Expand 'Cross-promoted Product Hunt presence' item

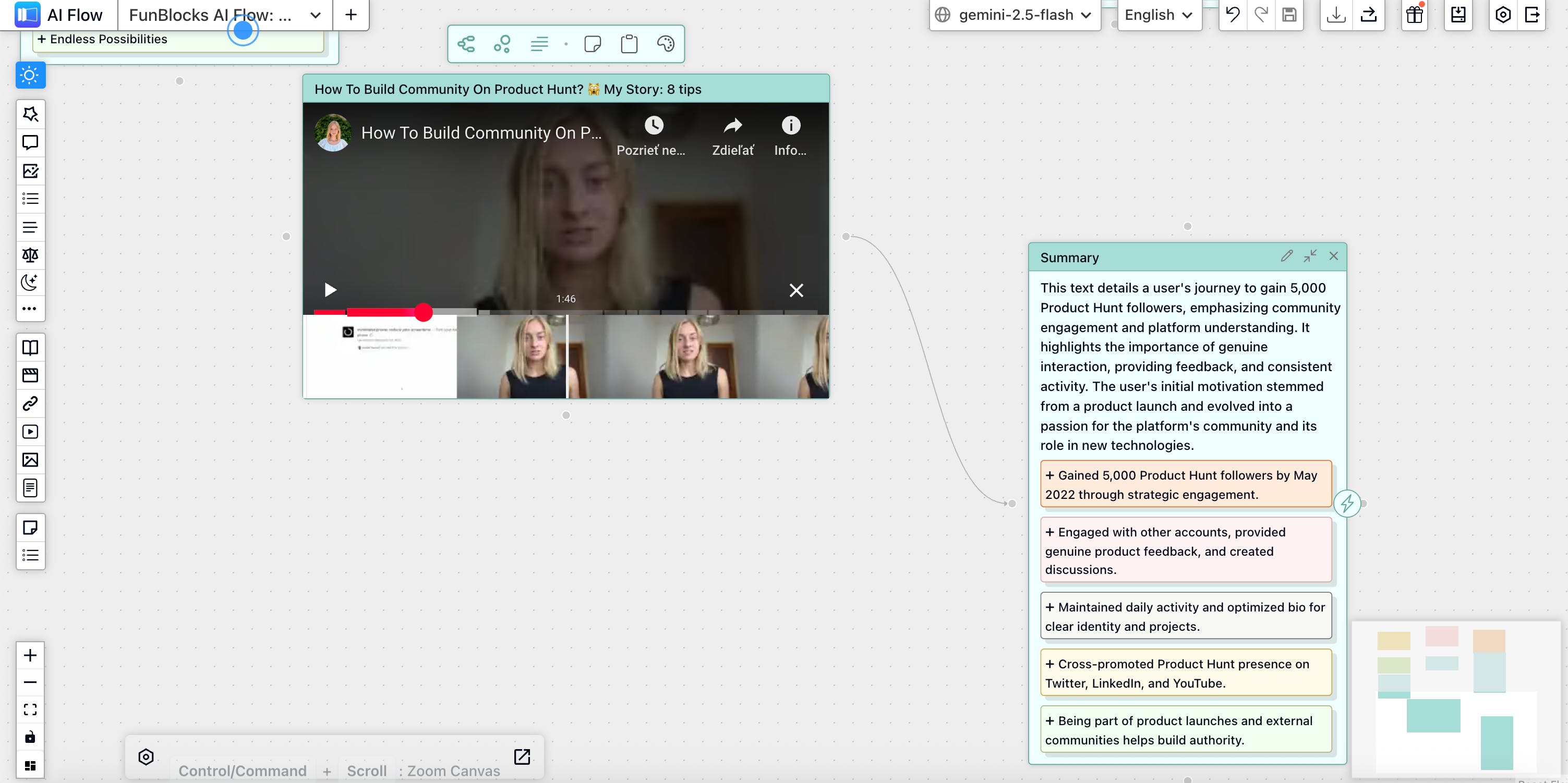coord(1186,673)
